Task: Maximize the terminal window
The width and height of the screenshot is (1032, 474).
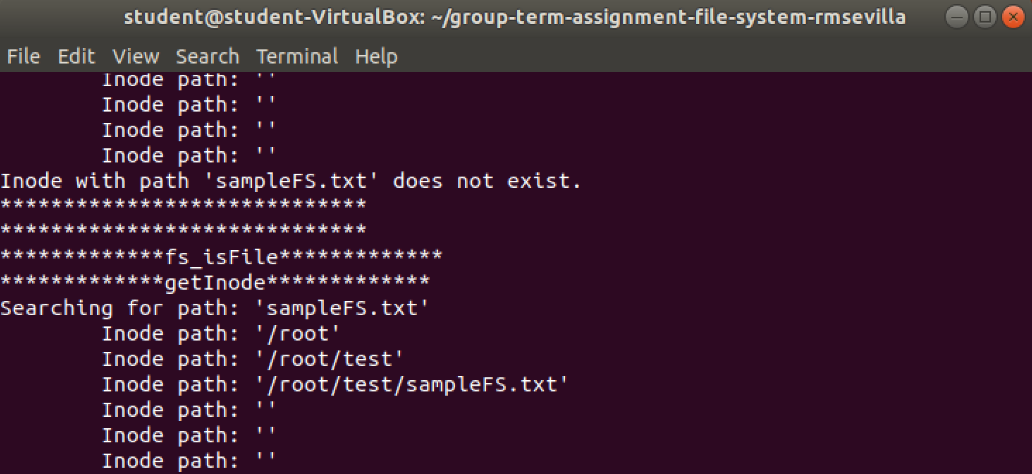Action: click(x=985, y=17)
